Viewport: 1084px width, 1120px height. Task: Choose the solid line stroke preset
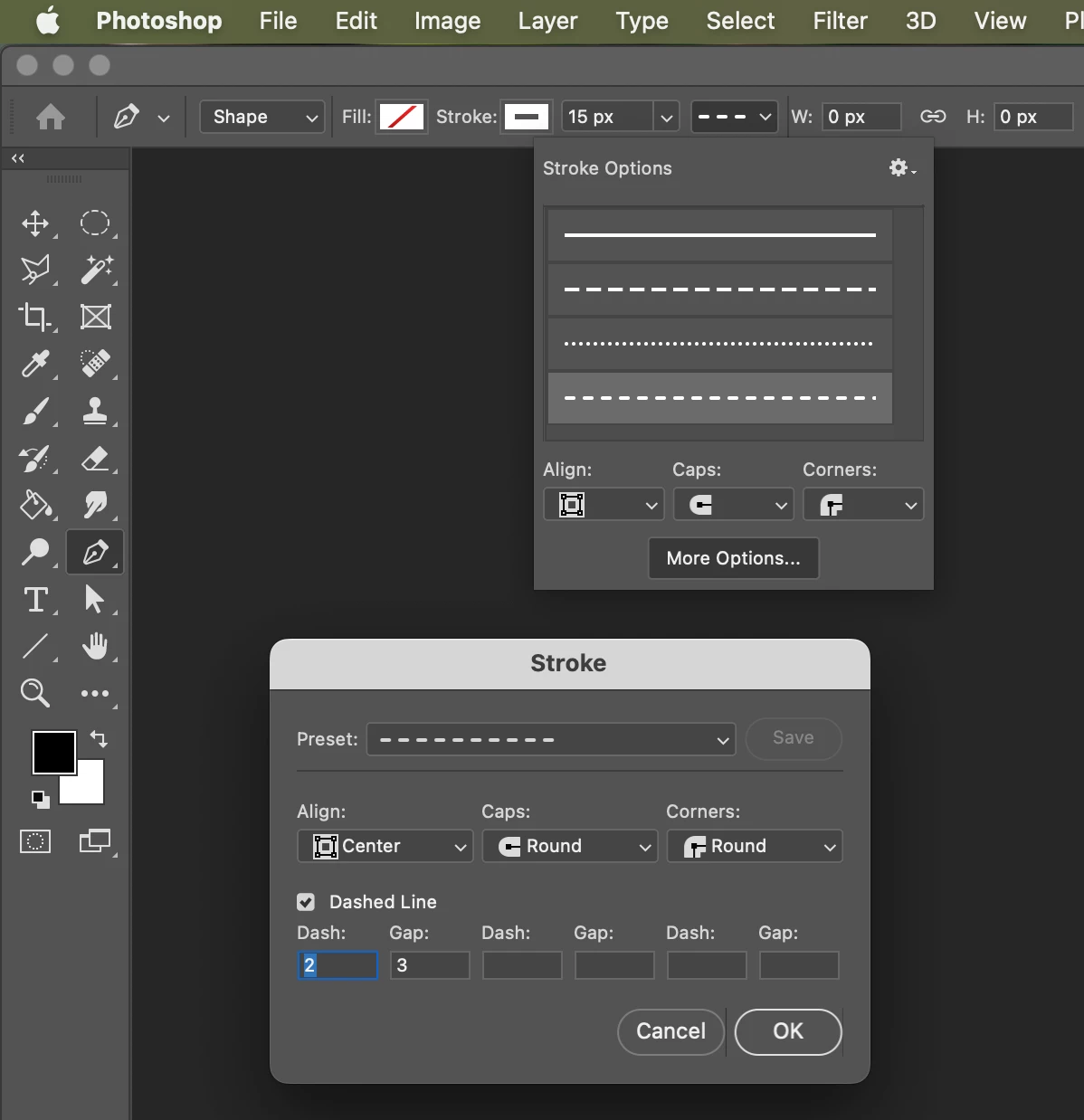(720, 235)
